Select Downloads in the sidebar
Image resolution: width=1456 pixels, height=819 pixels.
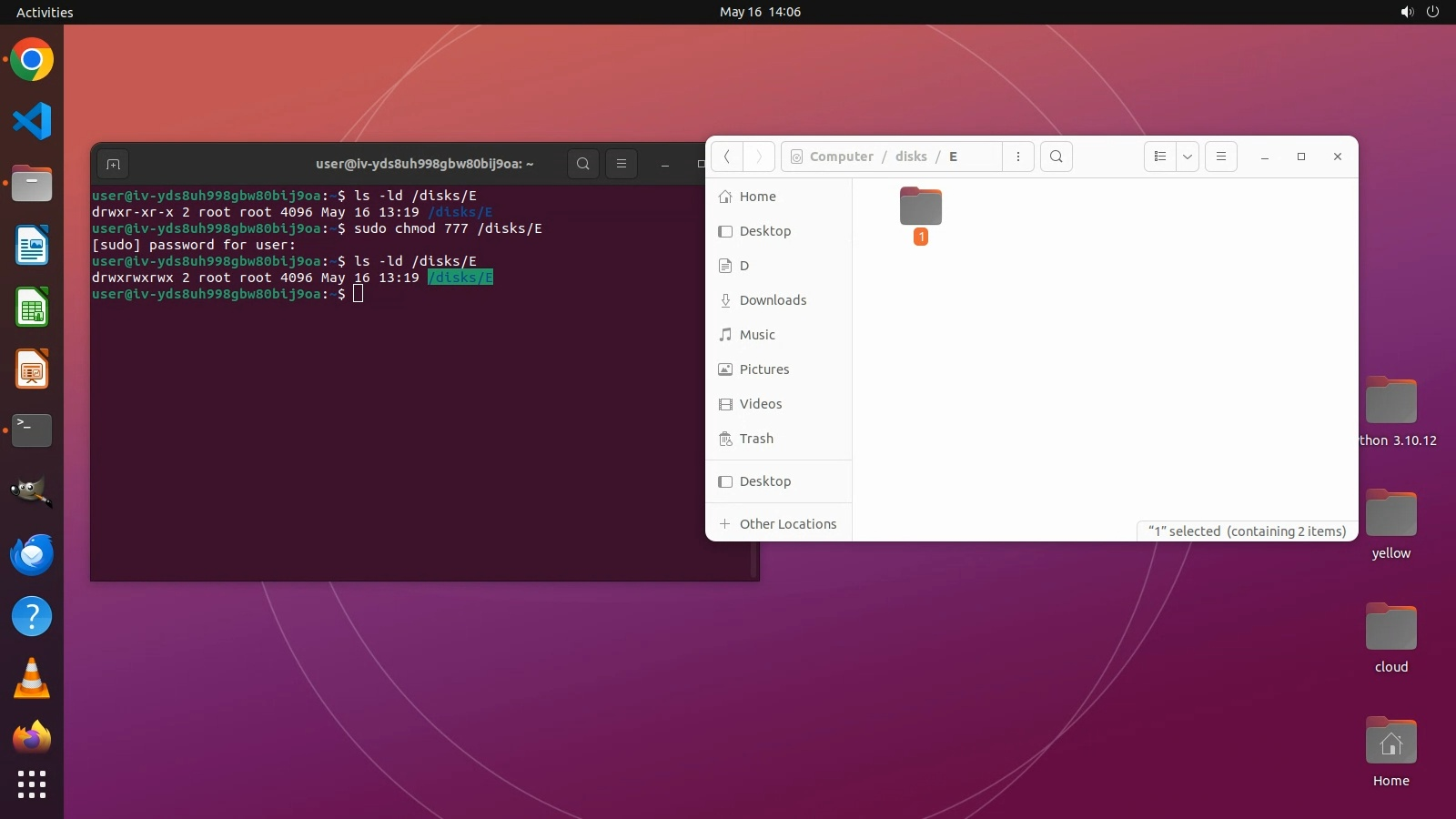tap(773, 300)
